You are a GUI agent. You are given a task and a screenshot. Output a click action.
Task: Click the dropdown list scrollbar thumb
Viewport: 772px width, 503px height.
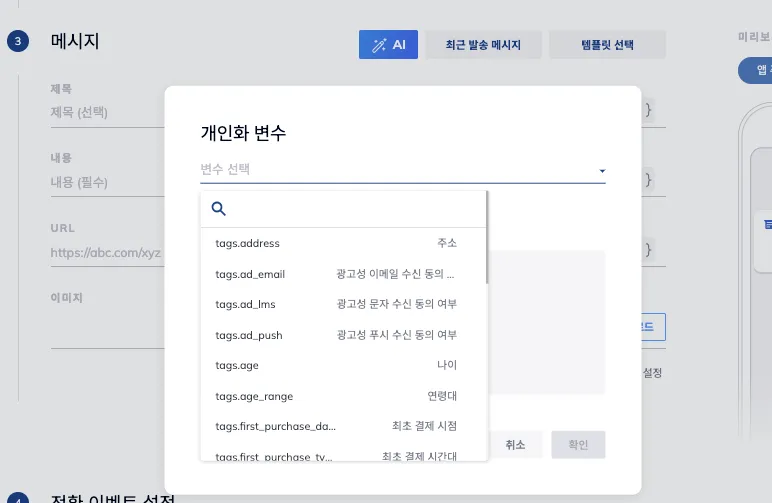pos(486,237)
